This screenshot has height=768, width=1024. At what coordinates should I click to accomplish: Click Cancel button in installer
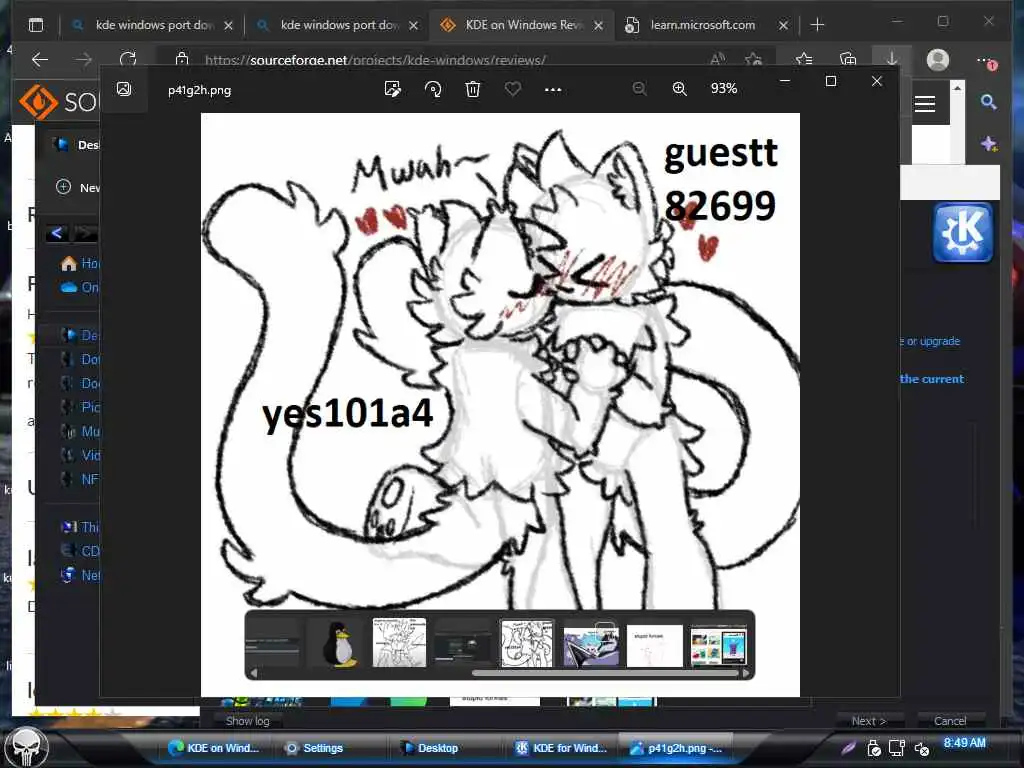pyautogui.click(x=950, y=721)
